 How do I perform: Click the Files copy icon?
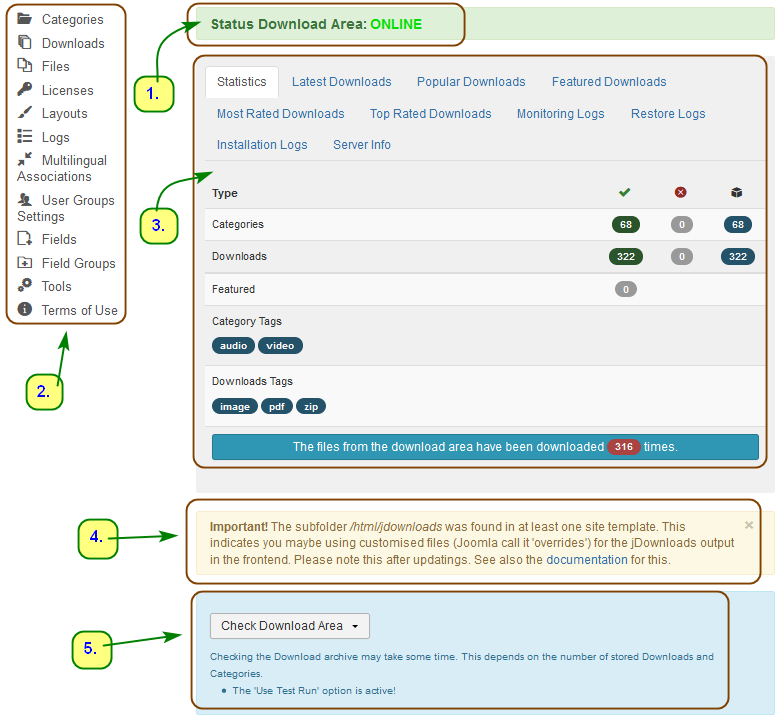pos(24,65)
